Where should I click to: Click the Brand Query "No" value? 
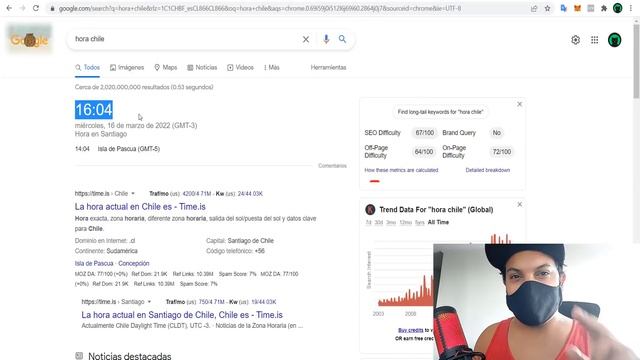(497, 133)
